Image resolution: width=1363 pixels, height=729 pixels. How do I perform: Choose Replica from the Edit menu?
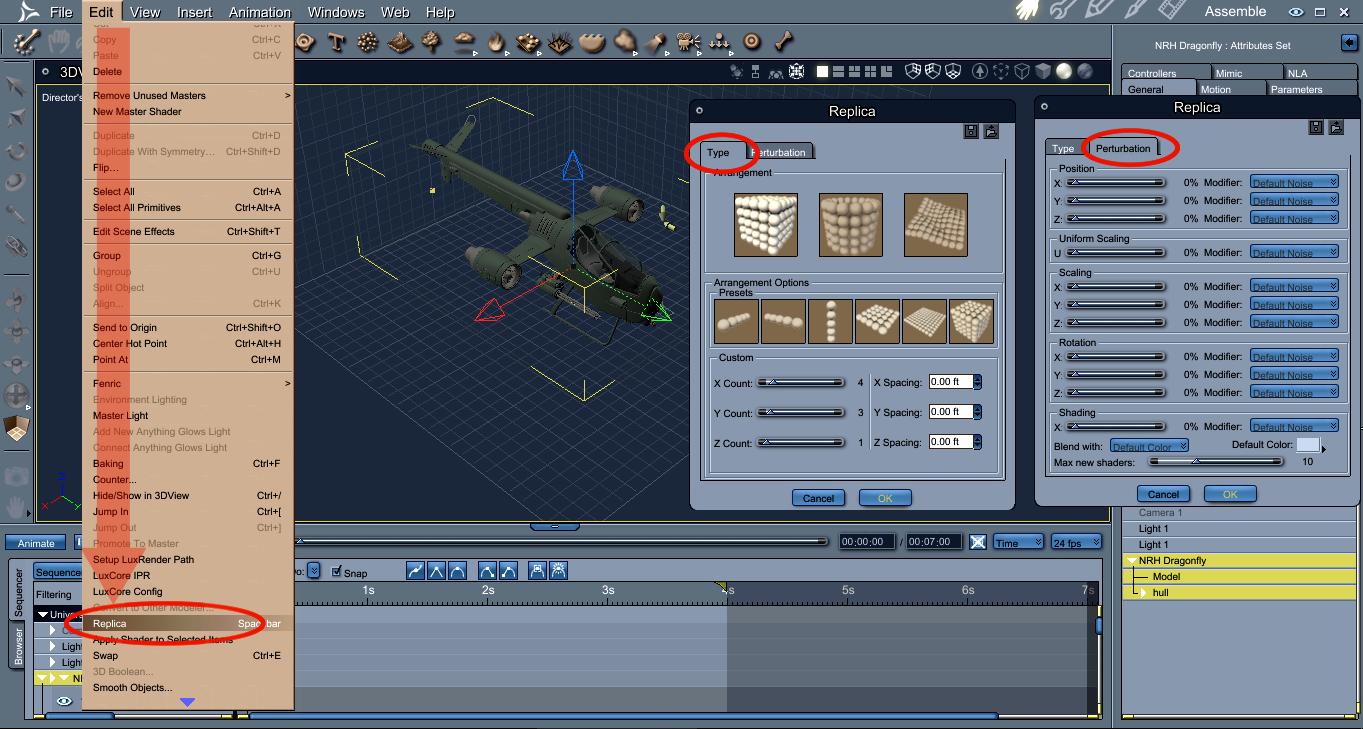[x=188, y=624]
